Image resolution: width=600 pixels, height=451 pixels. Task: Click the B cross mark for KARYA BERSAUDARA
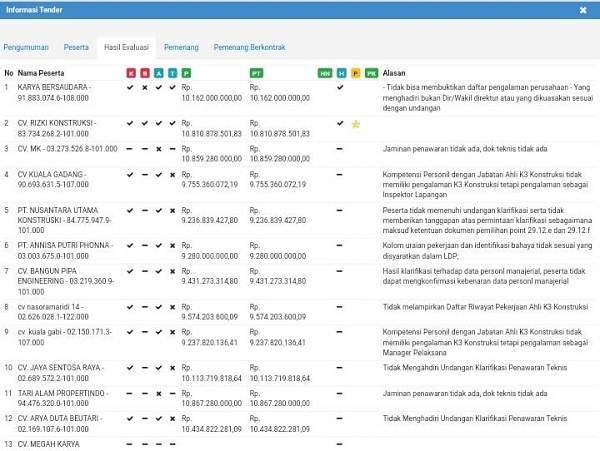pyautogui.click(x=145, y=88)
